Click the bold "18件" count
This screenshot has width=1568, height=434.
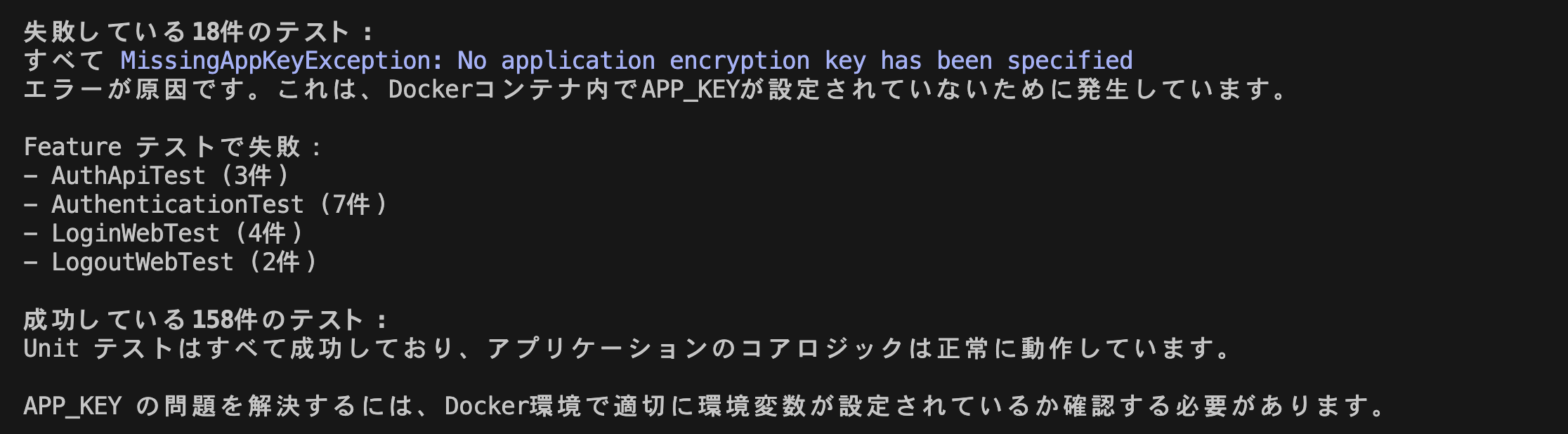(x=218, y=32)
